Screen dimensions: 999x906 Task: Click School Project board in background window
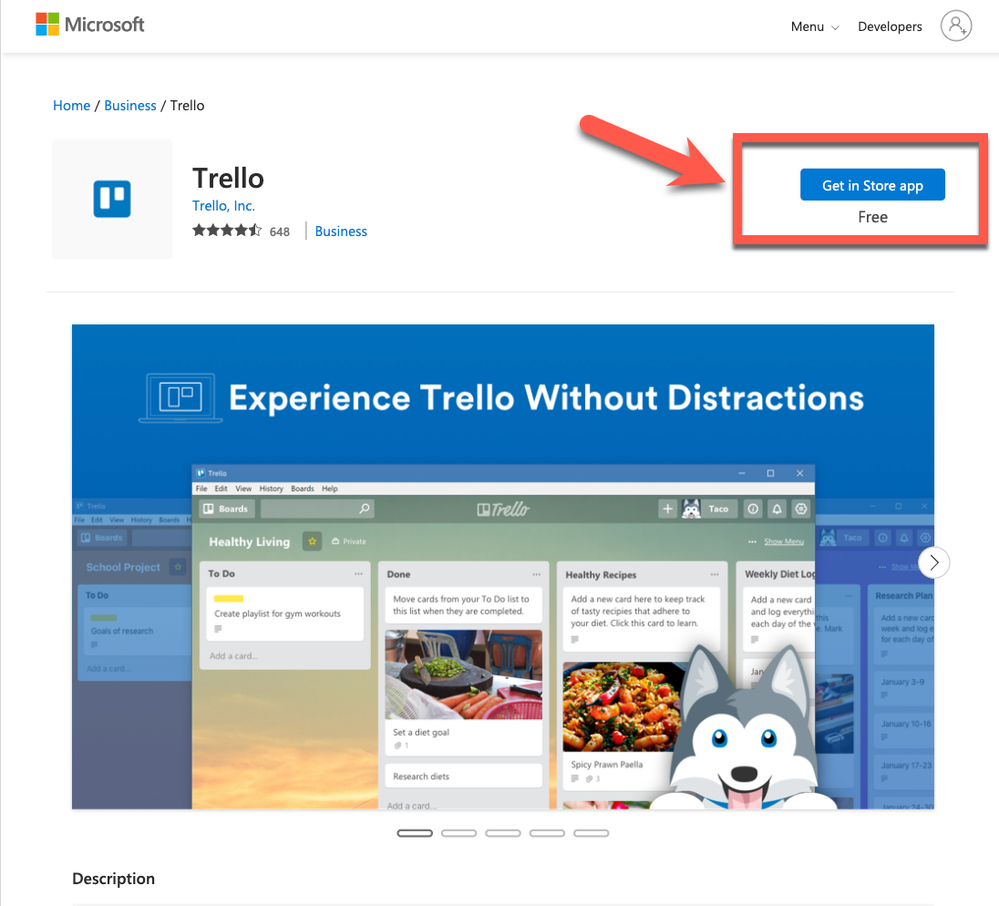(x=123, y=567)
